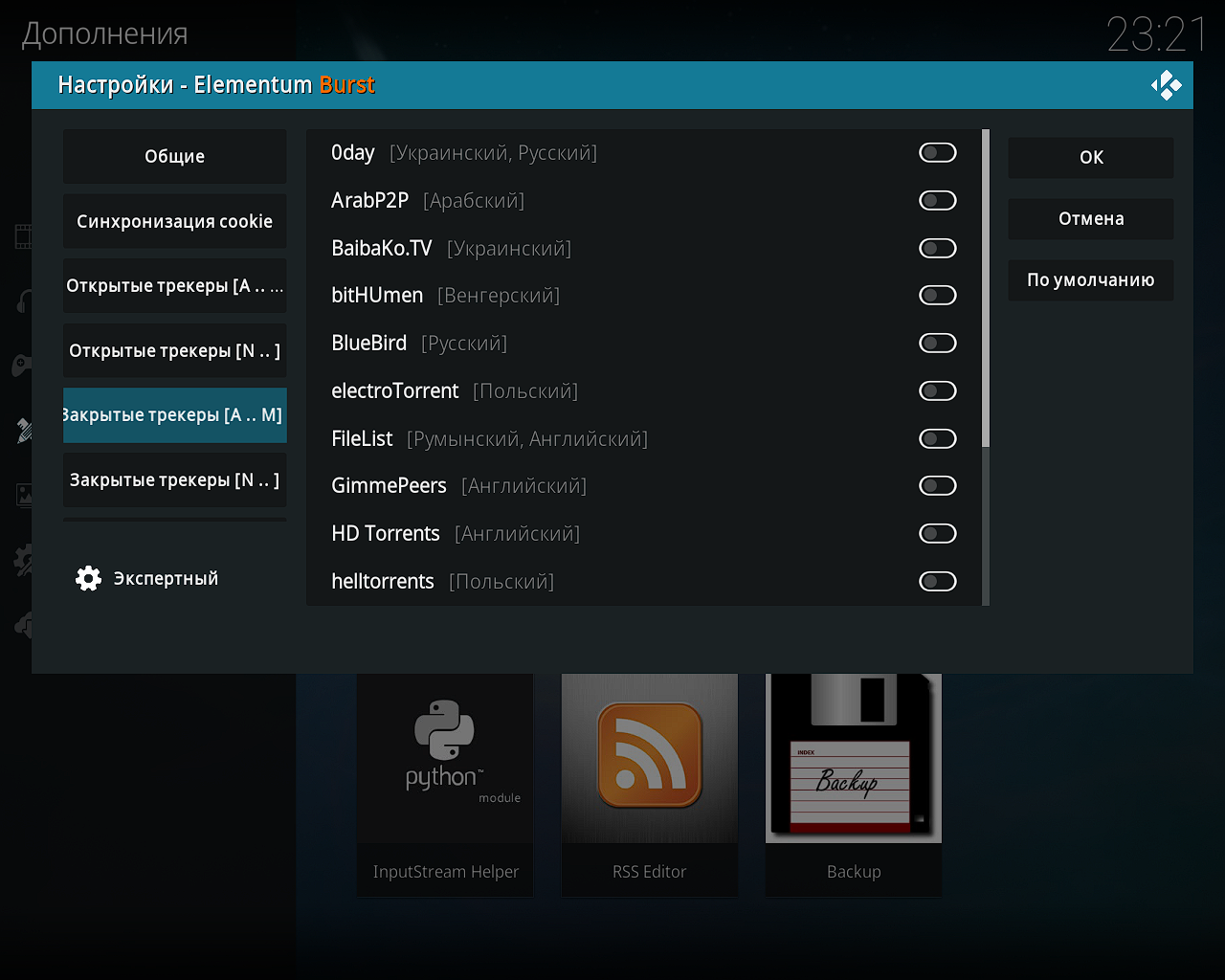Click the helltorrents [Польский] label
Viewport: 1225px width, 980px height.
tap(442, 582)
